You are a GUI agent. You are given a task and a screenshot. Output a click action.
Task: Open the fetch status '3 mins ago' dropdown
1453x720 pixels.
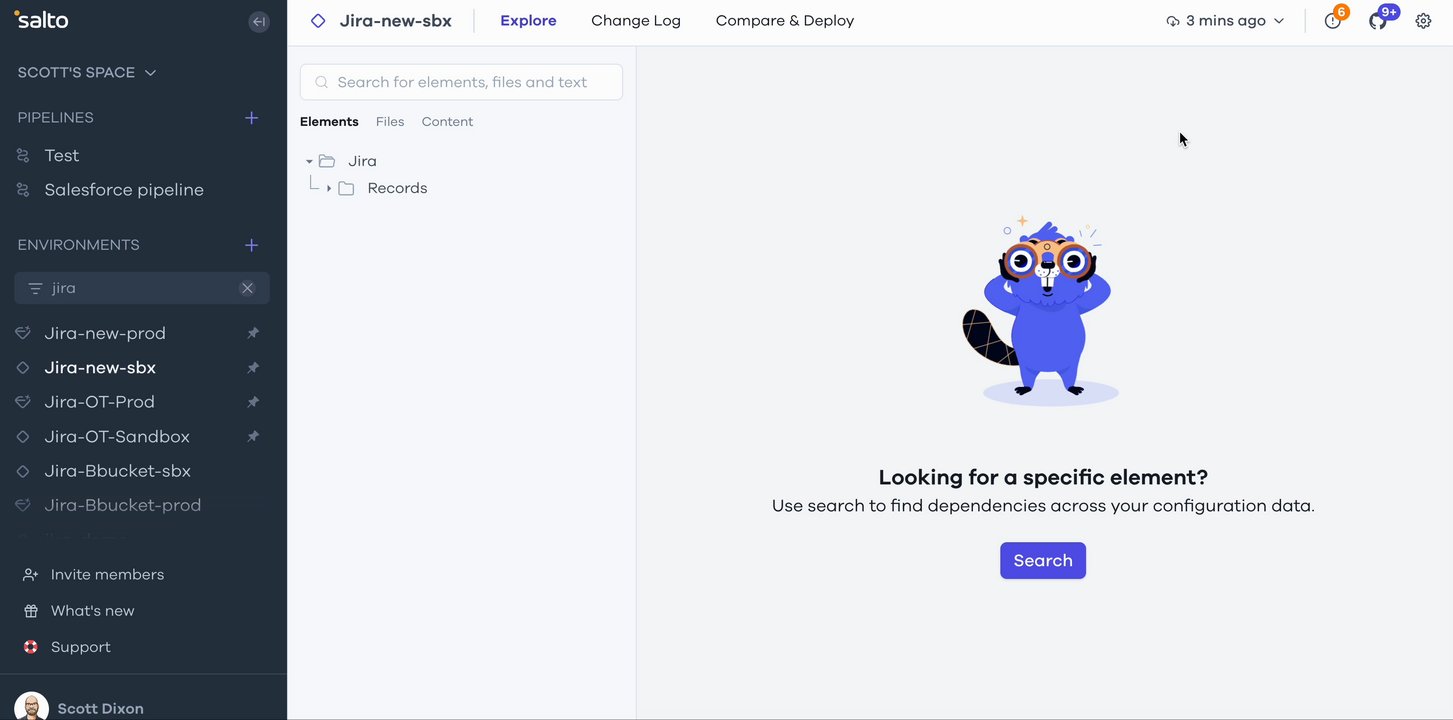pos(1225,21)
